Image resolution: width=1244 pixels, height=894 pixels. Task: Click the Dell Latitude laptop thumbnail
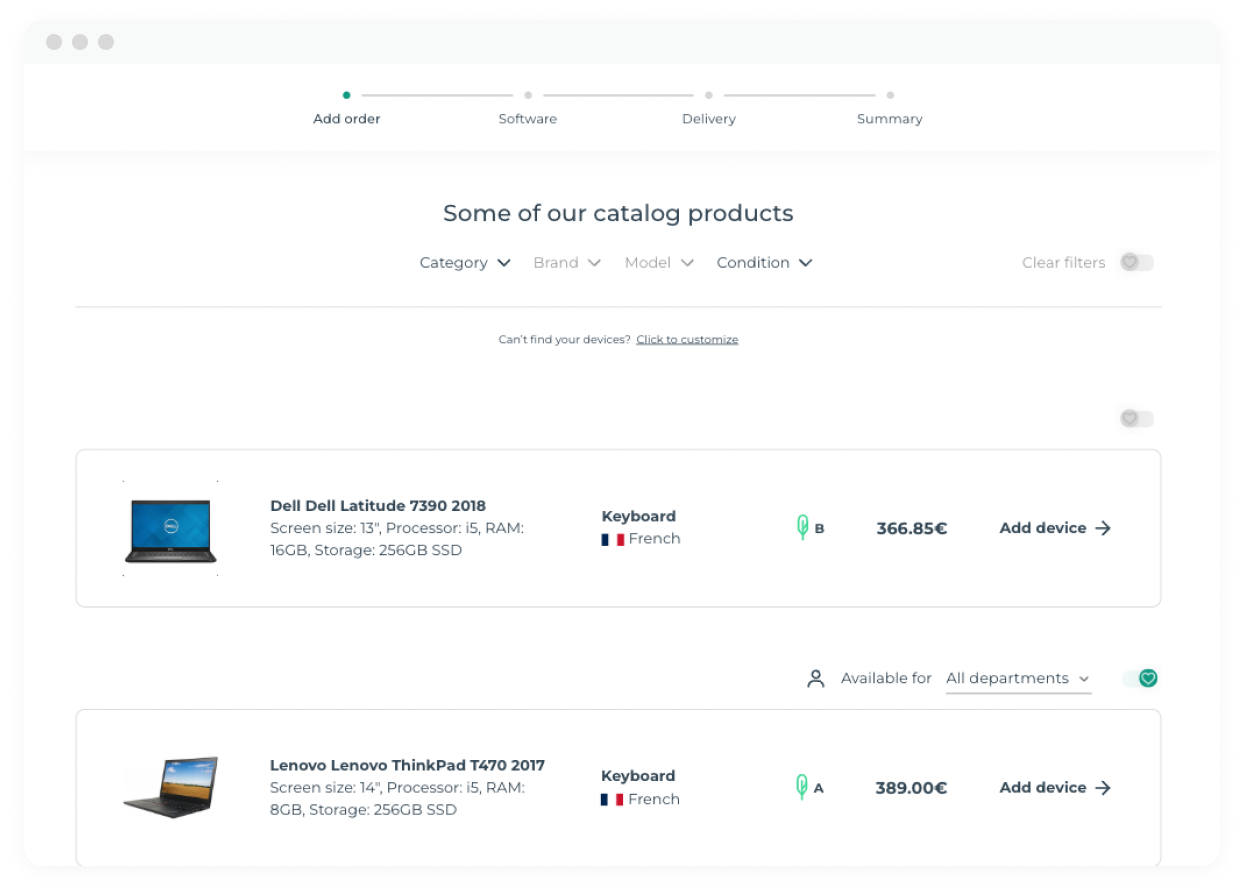point(171,529)
